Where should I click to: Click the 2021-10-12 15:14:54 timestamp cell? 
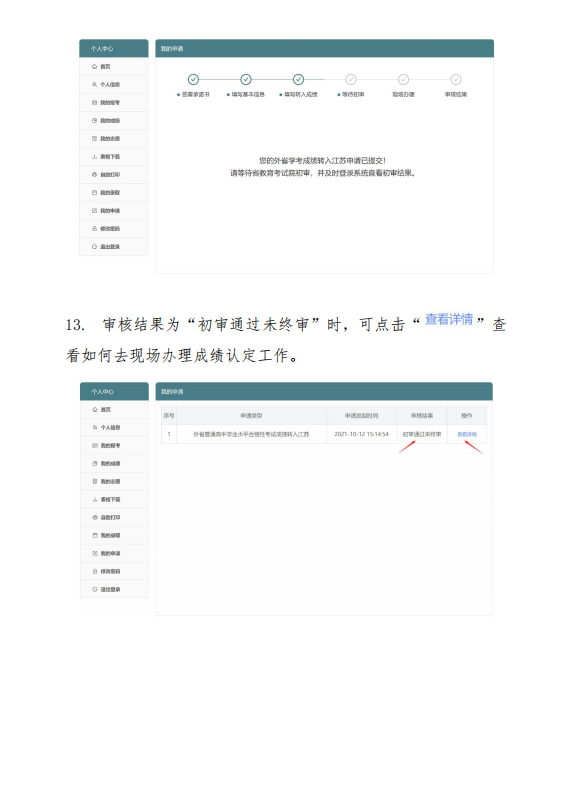click(361, 434)
